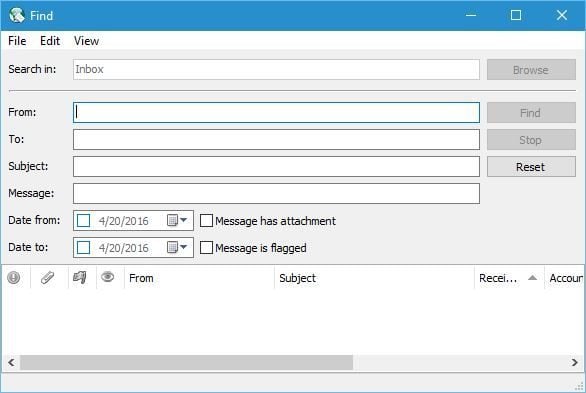Click the Search in Inbox field

coord(276,69)
